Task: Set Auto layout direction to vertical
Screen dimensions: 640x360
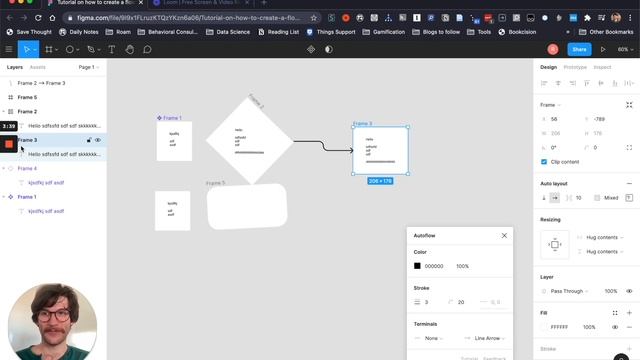Action: point(544,198)
